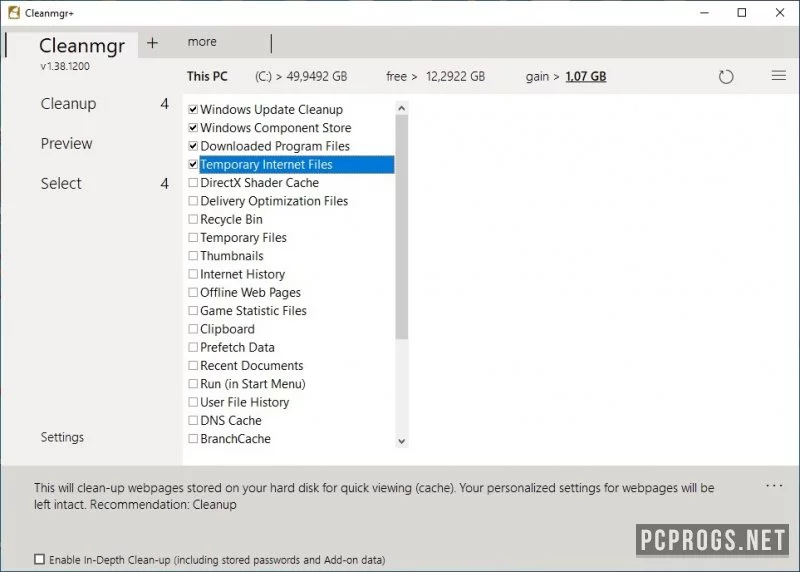Click the list scrollbar thumb
This screenshot has height=572, width=800.
click(x=402, y=227)
